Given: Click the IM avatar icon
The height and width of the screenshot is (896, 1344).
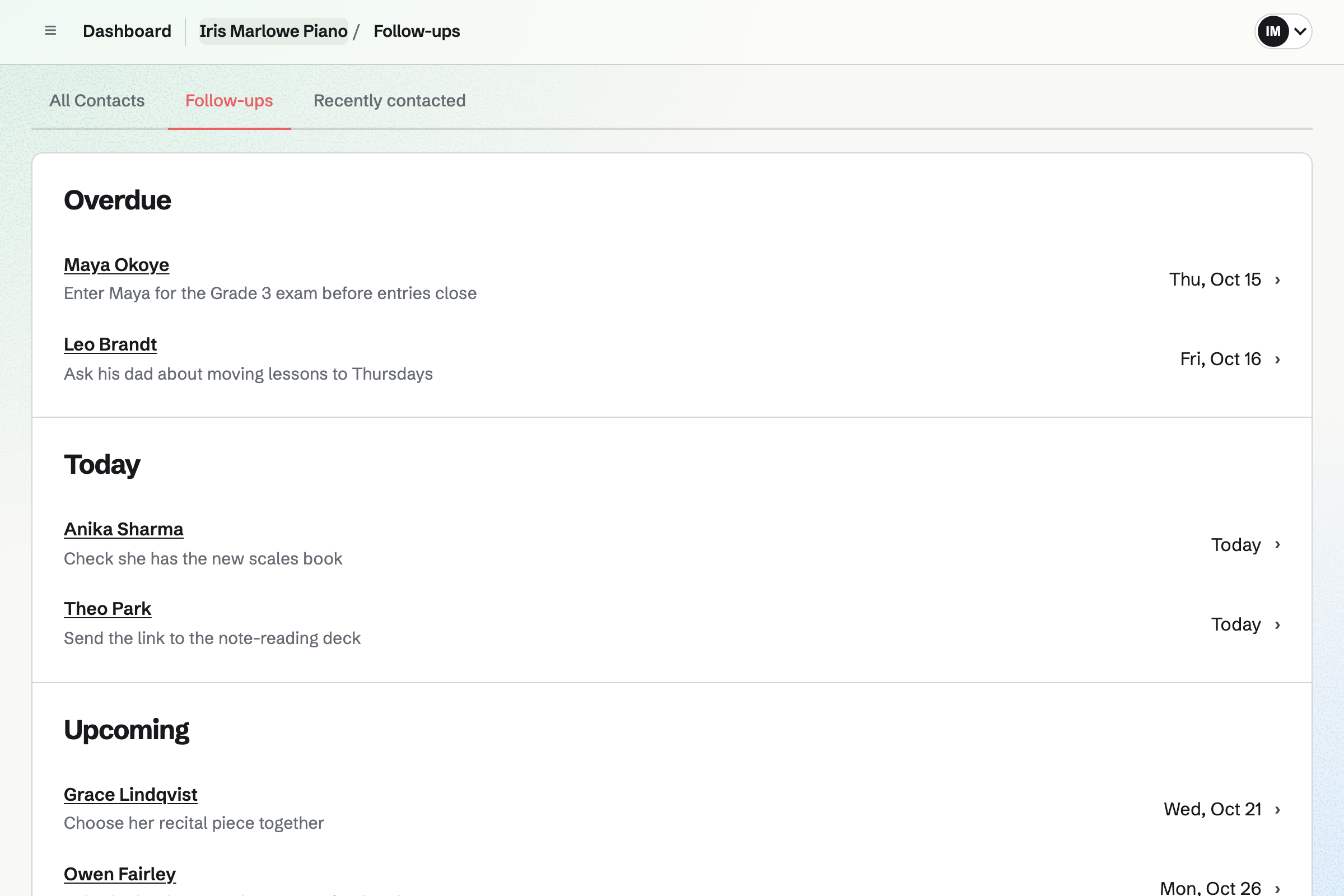Looking at the screenshot, I should (1272, 31).
